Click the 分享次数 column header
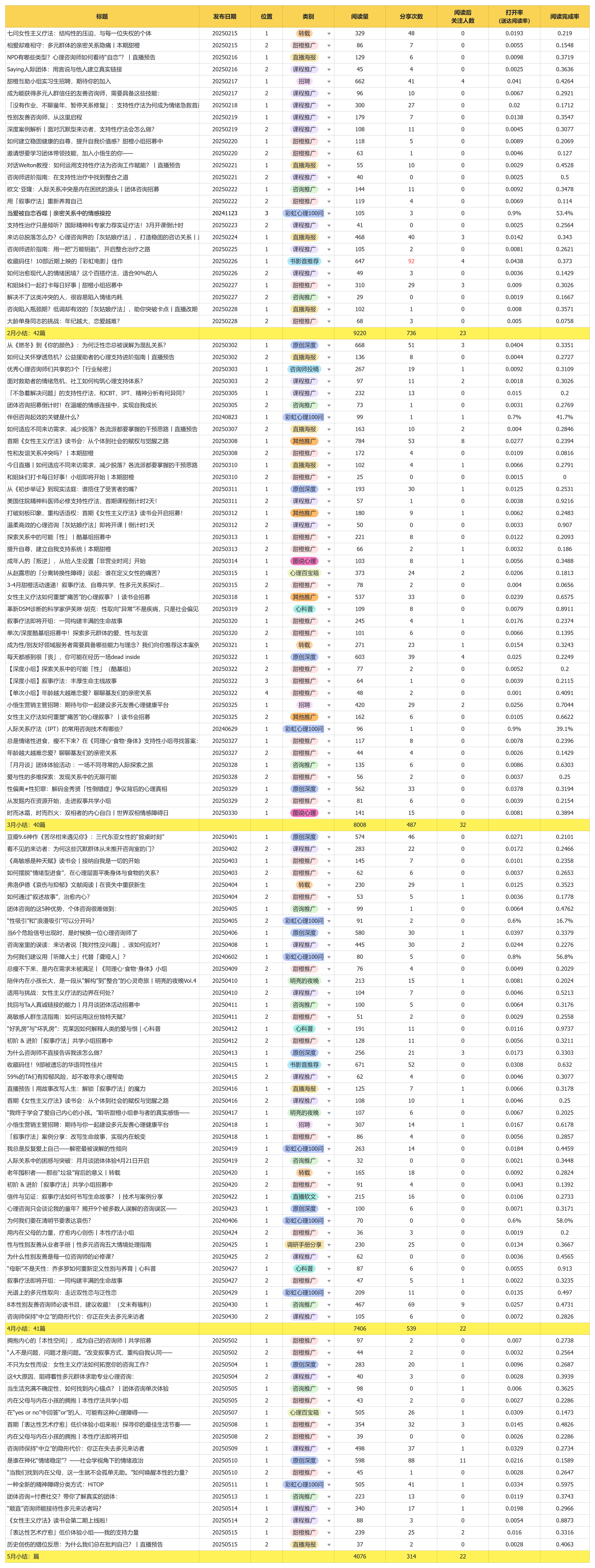 411,16
